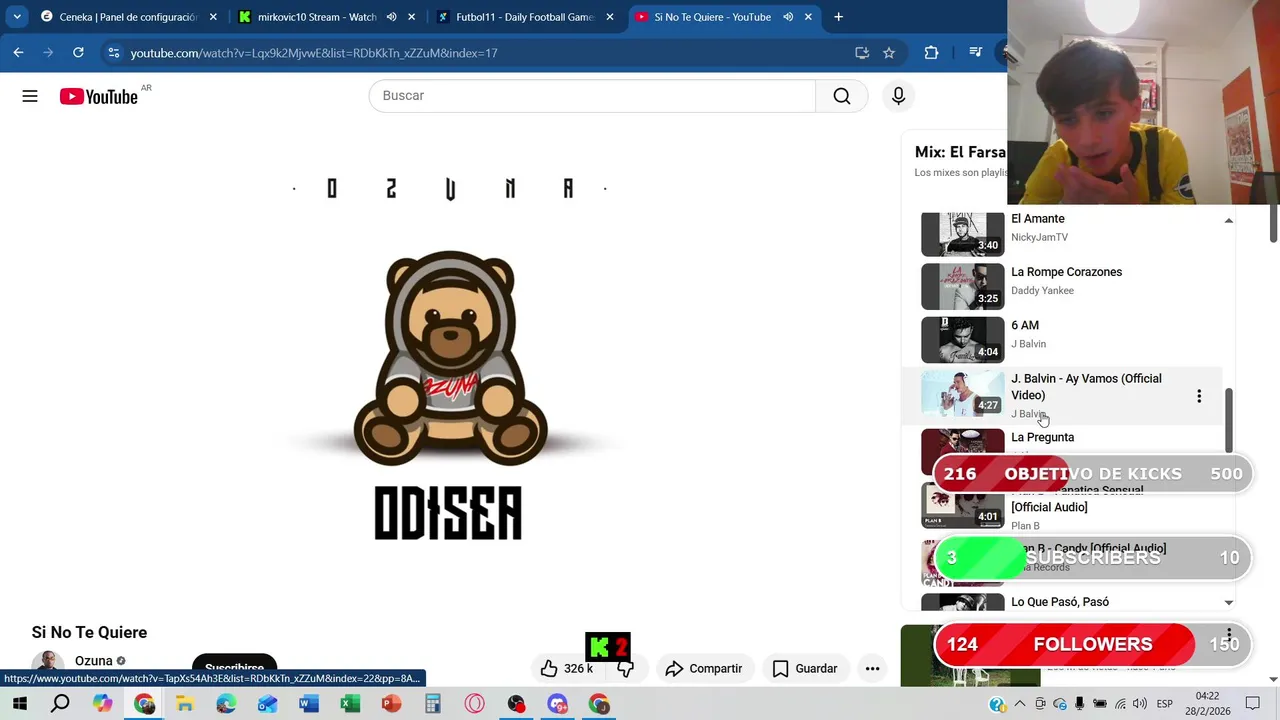Mute the YouTube tab audio icon

(x=788, y=17)
